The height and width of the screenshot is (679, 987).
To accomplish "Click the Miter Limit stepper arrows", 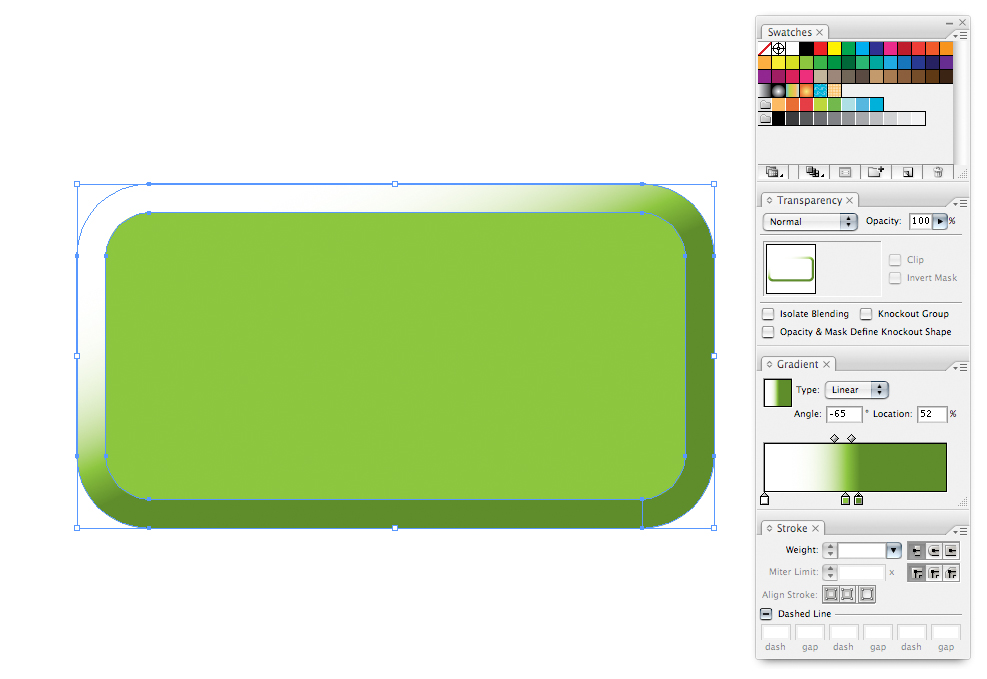I will 830,572.
